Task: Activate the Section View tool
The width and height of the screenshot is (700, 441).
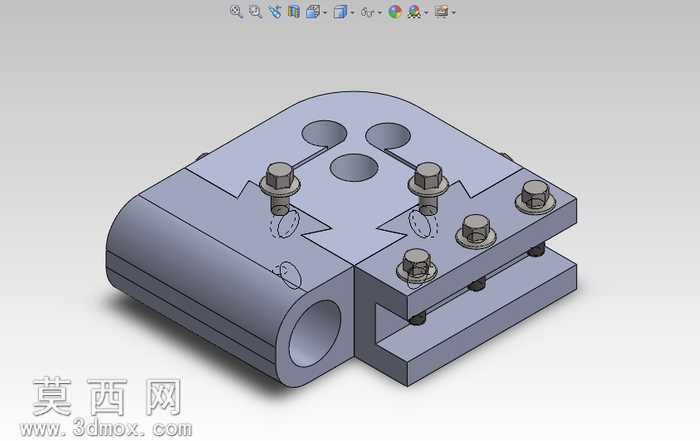Action: (294, 11)
